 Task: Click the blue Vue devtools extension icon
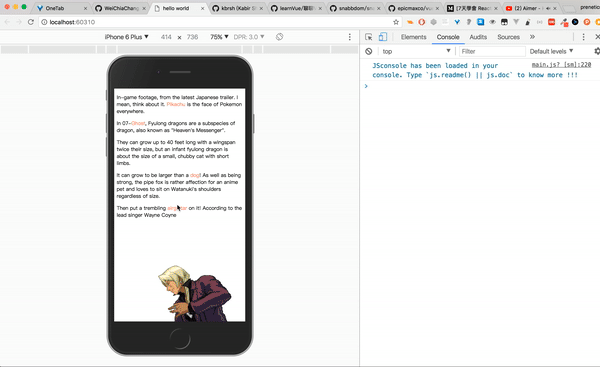click(457, 22)
